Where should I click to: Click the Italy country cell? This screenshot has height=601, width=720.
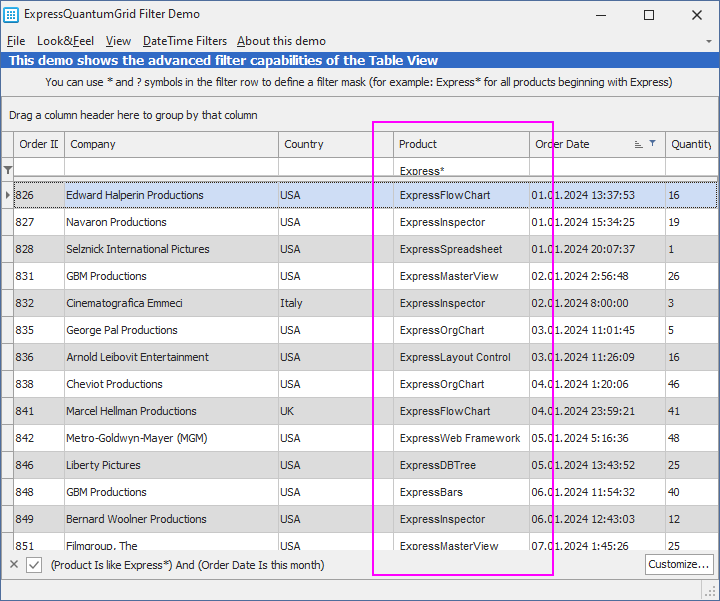pyautogui.click(x=336, y=303)
